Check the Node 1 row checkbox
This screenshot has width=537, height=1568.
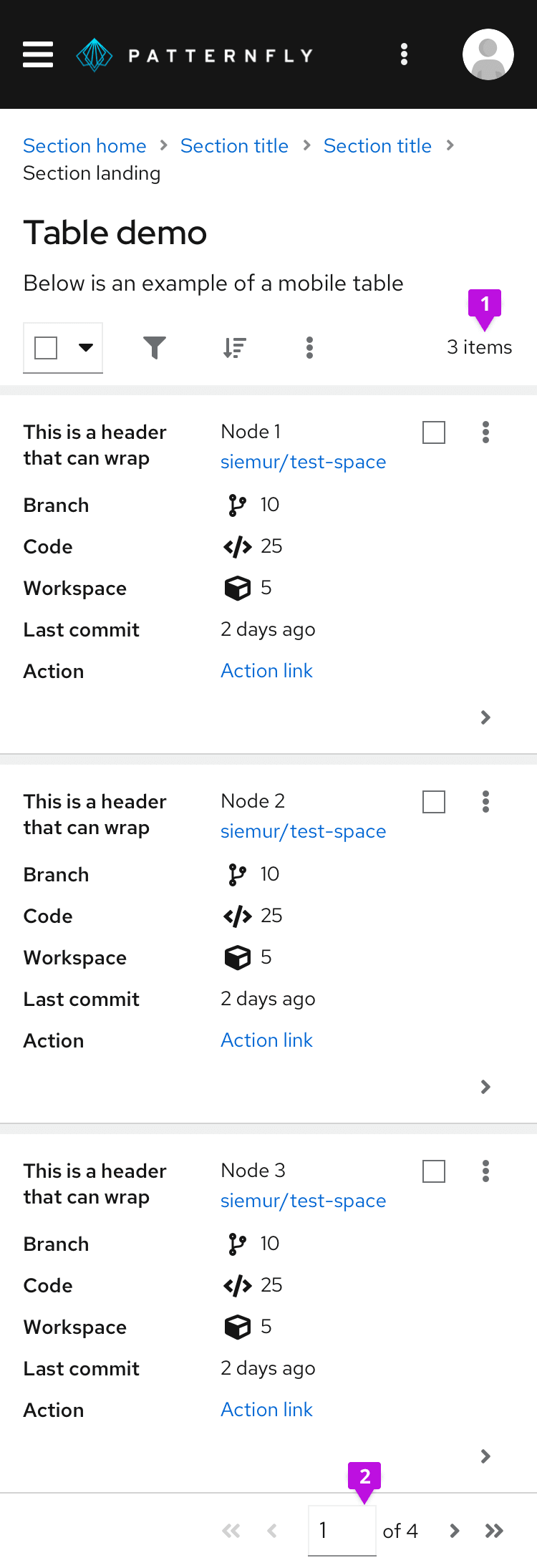click(x=434, y=432)
